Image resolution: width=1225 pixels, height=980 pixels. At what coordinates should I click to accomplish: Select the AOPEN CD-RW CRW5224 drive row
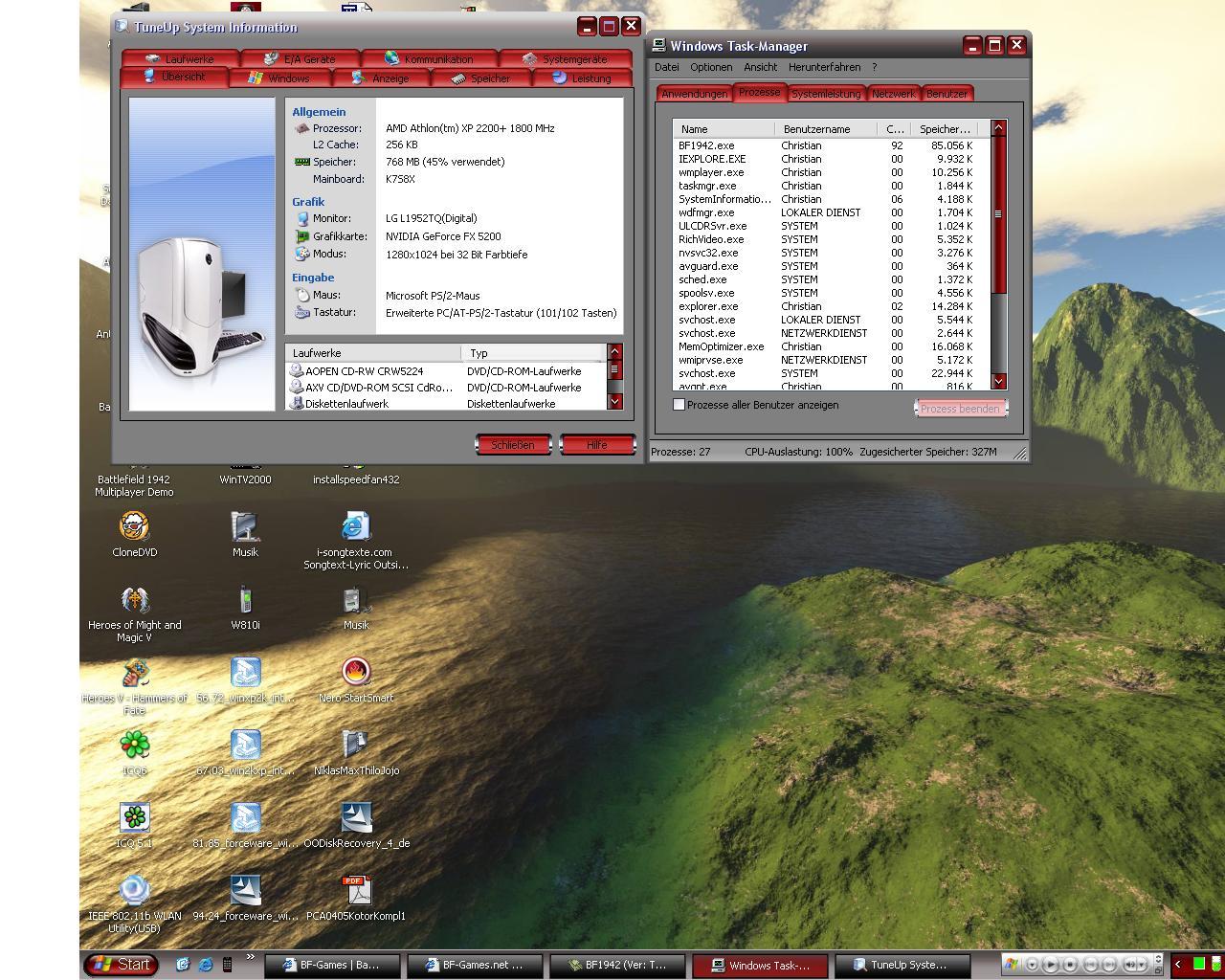[x=446, y=371]
